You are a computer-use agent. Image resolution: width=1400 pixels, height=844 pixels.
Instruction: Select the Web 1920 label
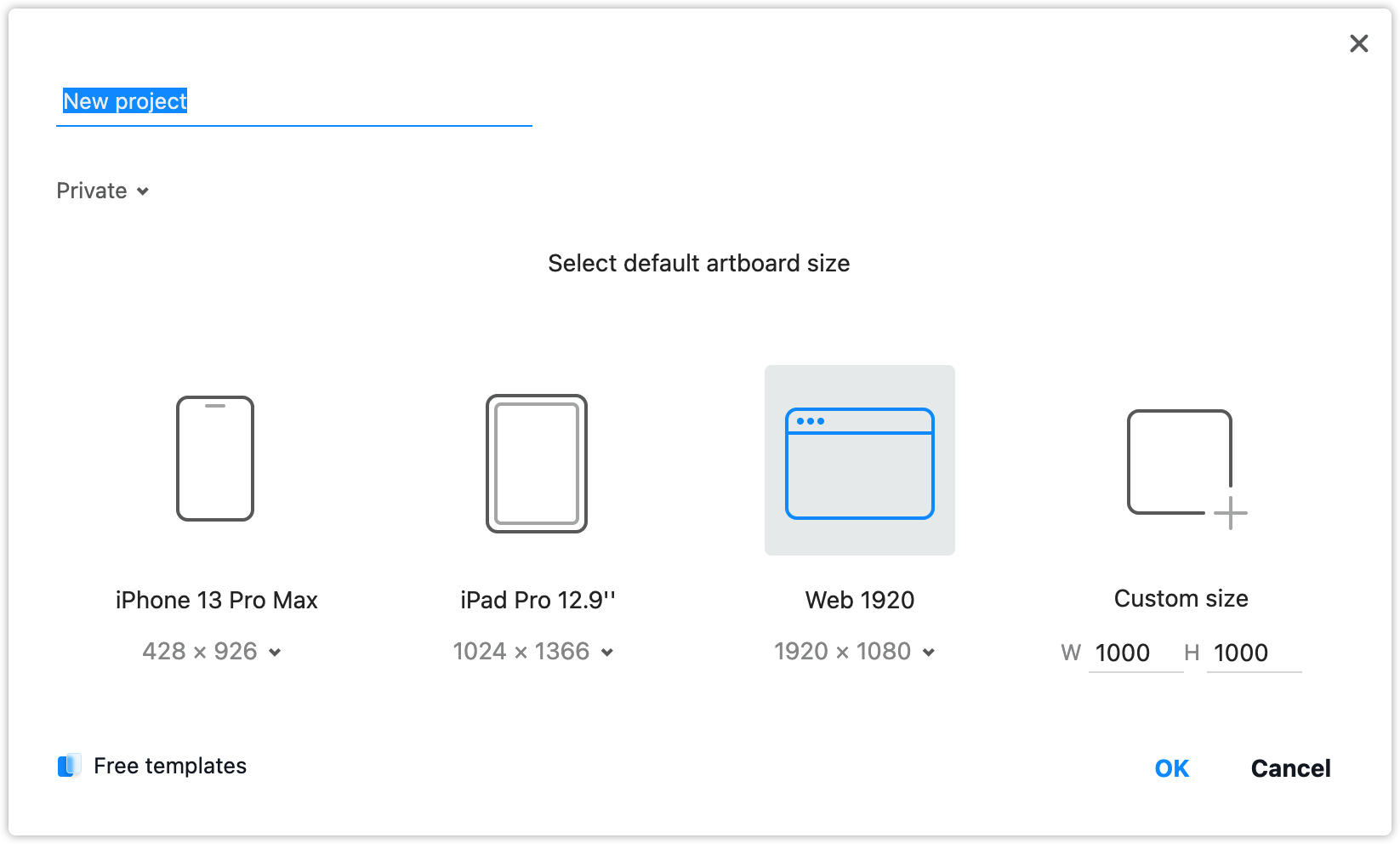[860, 601]
